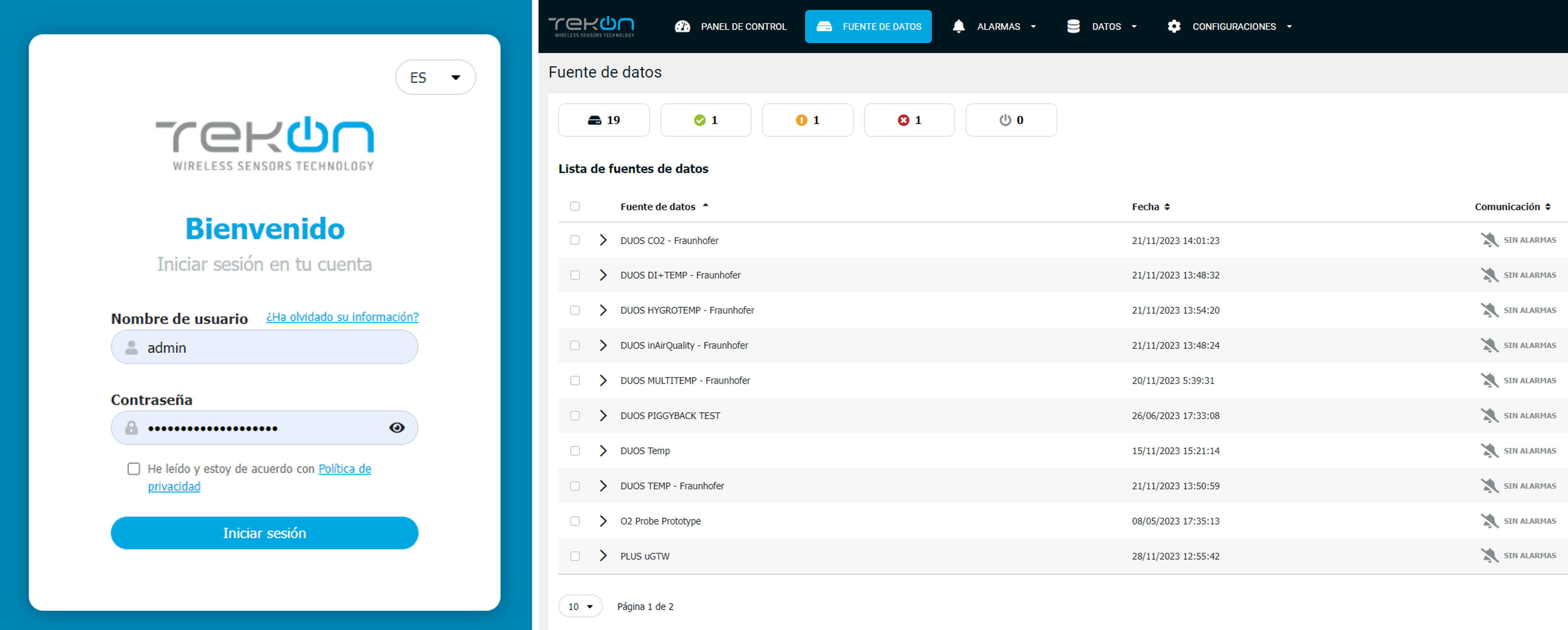Open the forgot your information link

point(342,317)
